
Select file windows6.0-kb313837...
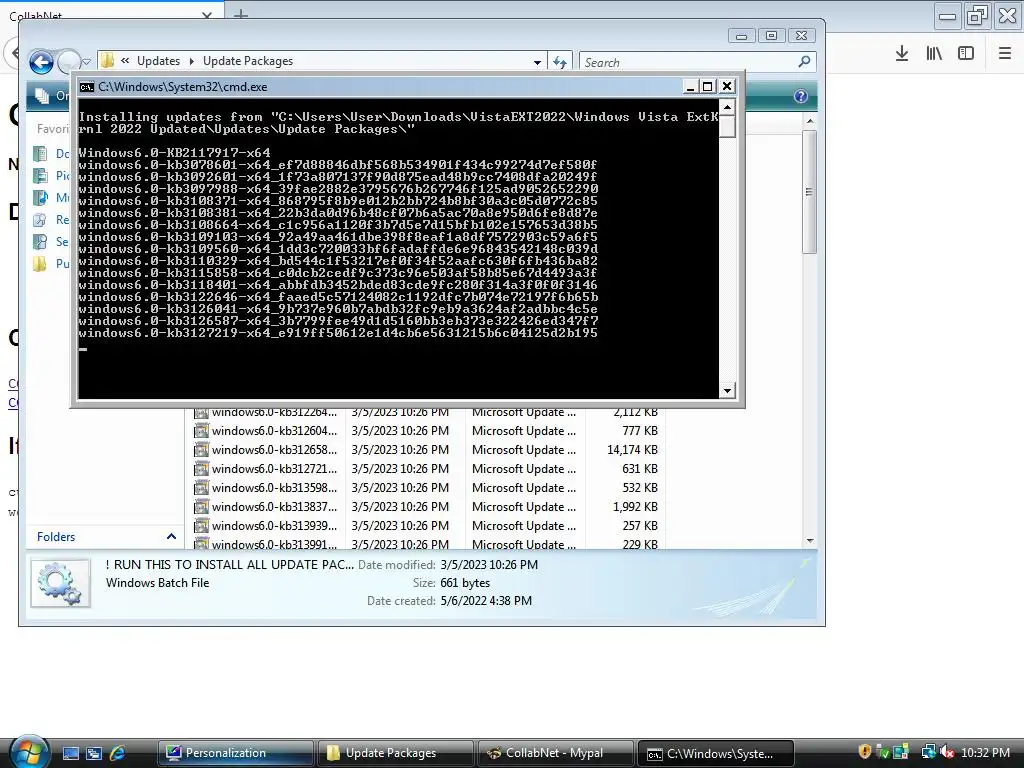pyautogui.click(x=274, y=507)
